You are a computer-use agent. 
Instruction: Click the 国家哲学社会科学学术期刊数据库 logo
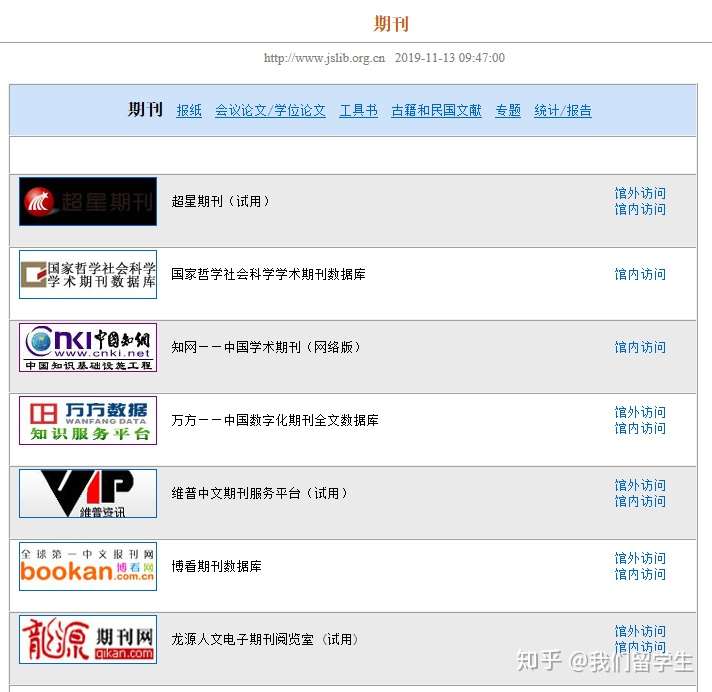88,274
